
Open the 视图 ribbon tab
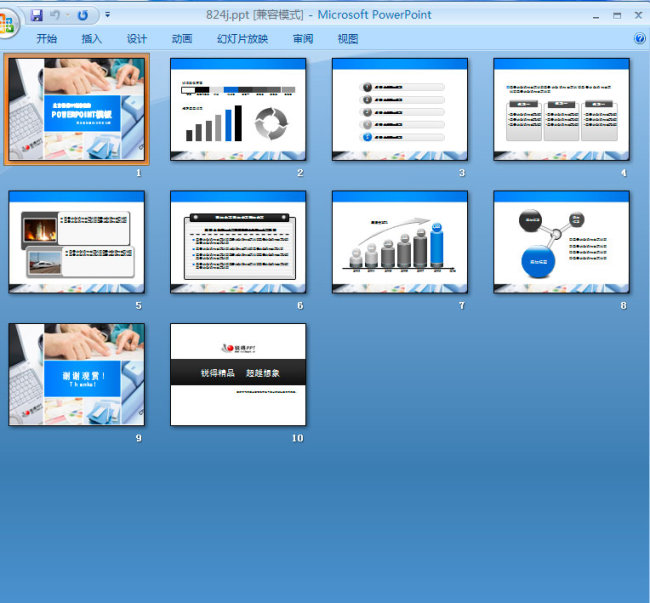pos(348,39)
